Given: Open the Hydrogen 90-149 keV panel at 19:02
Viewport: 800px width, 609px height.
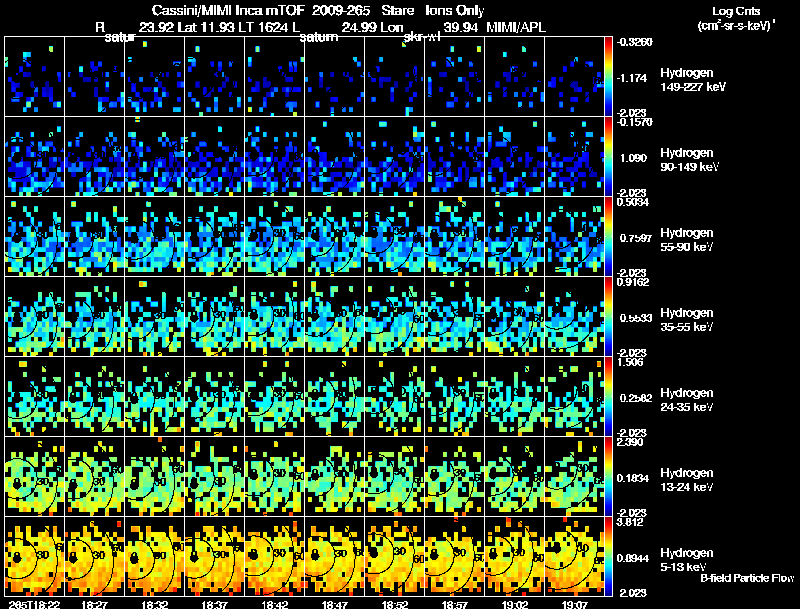Looking at the screenshot, I should 514,157.
